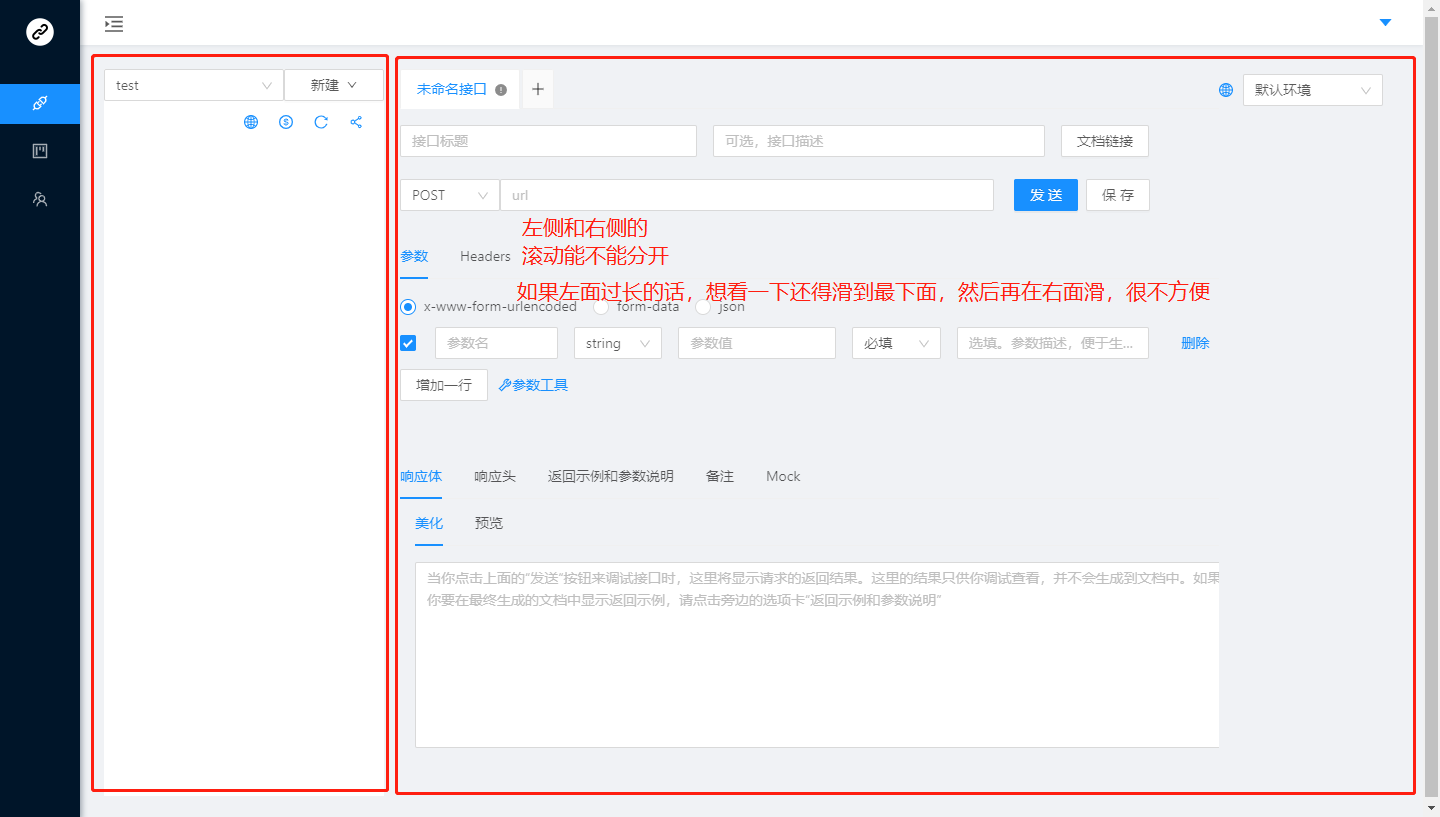This screenshot has height=817, width=1440.
Task: Uncheck the parameter row checkbox
Action: click(408, 343)
